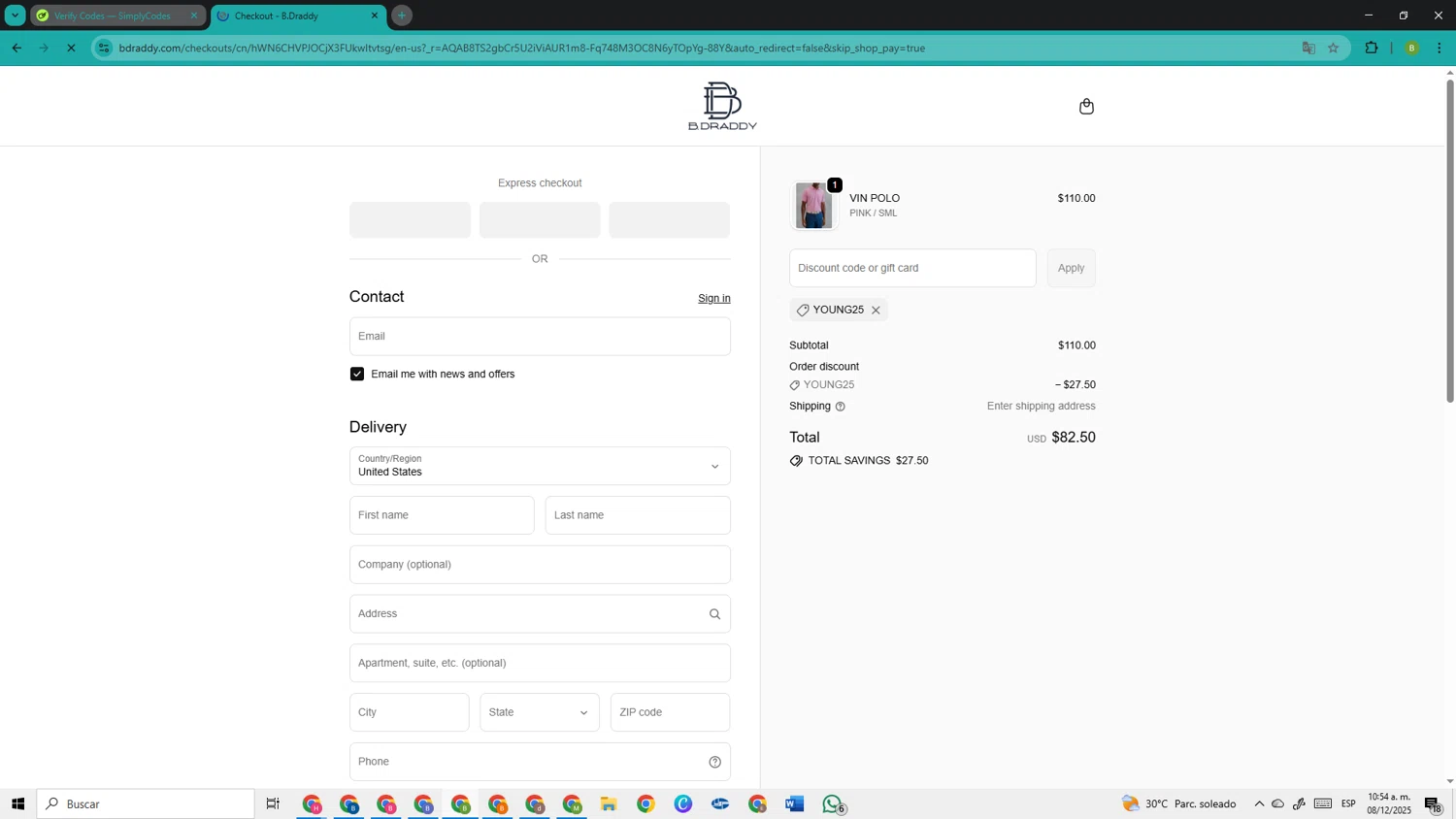This screenshot has height=819, width=1456.
Task: Toggle Email me with news and offers checkbox
Action: point(357,374)
